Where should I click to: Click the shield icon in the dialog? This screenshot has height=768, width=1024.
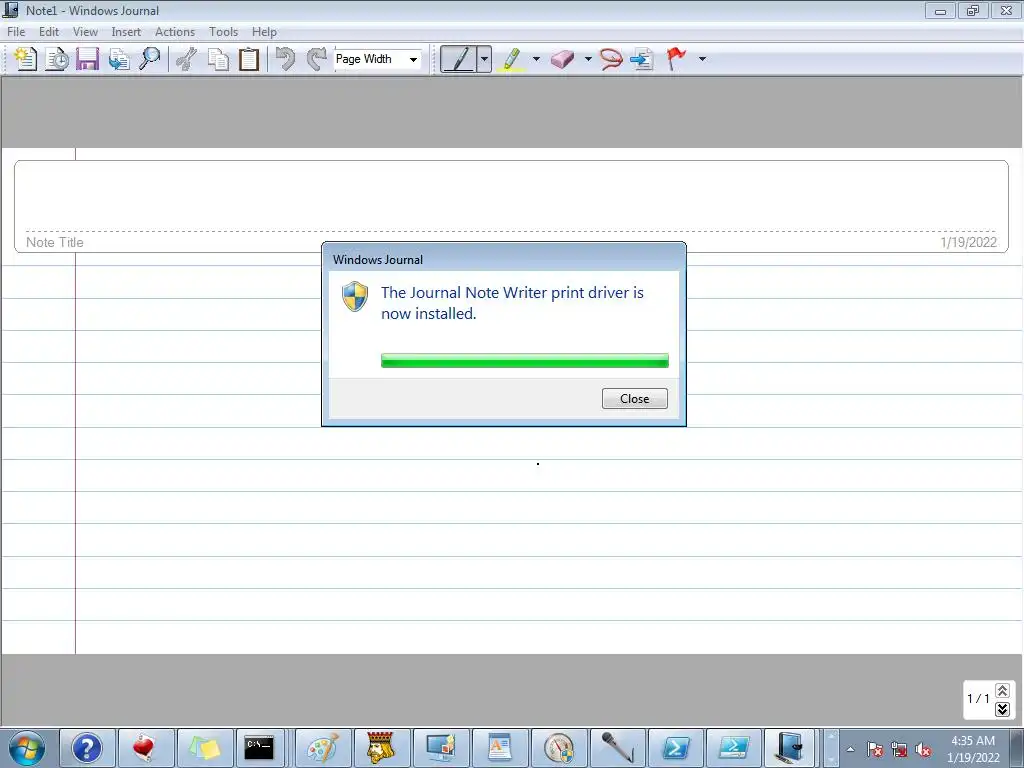click(x=355, y=296)
